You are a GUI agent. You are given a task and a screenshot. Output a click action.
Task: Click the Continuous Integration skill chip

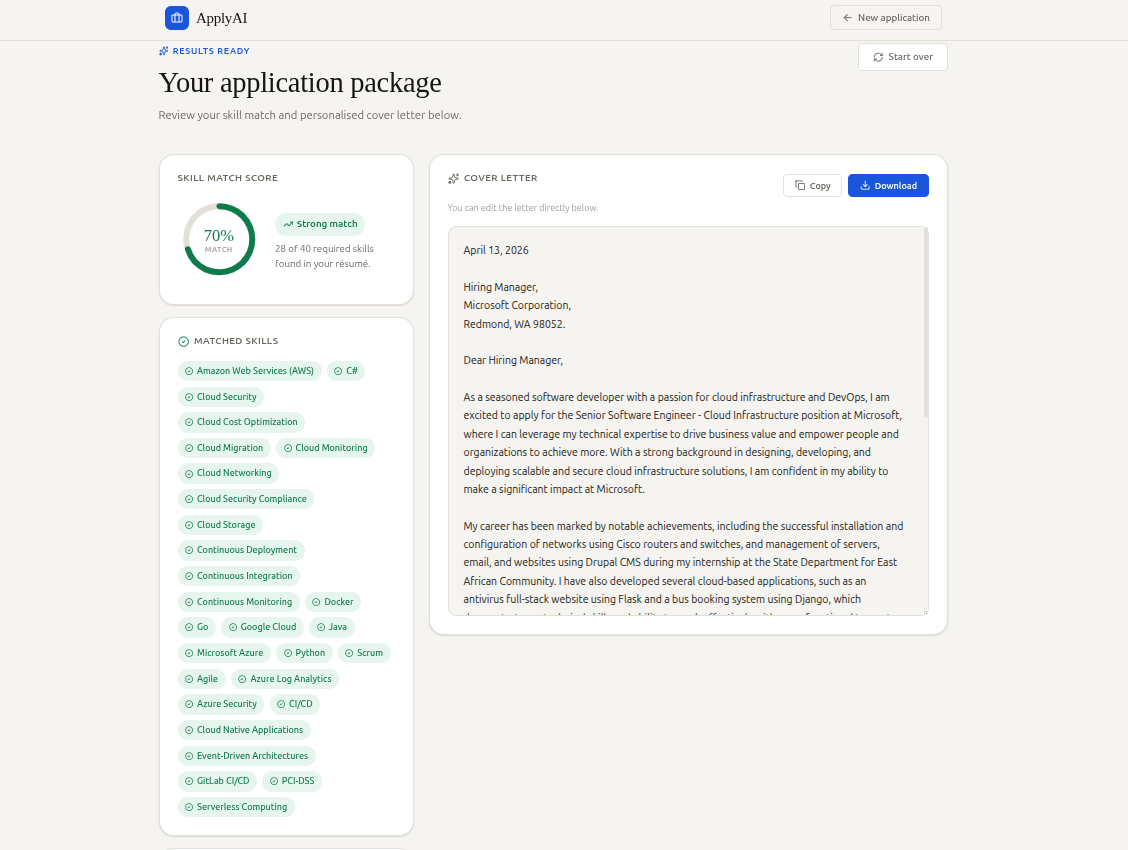pyautogui.click(x=239, y=576)
